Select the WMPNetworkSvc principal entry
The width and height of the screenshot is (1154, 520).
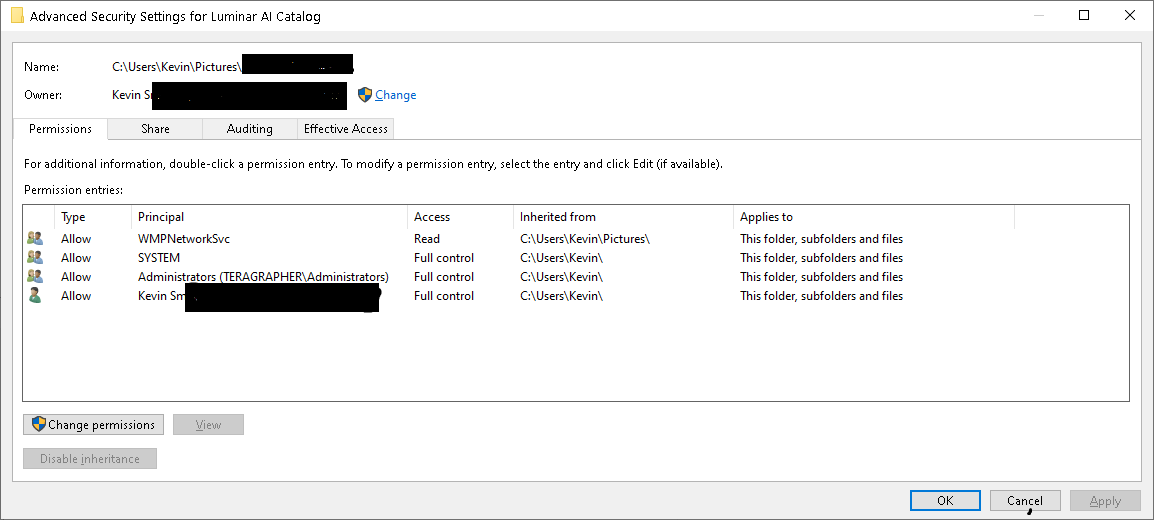click(x=184, y=238)
